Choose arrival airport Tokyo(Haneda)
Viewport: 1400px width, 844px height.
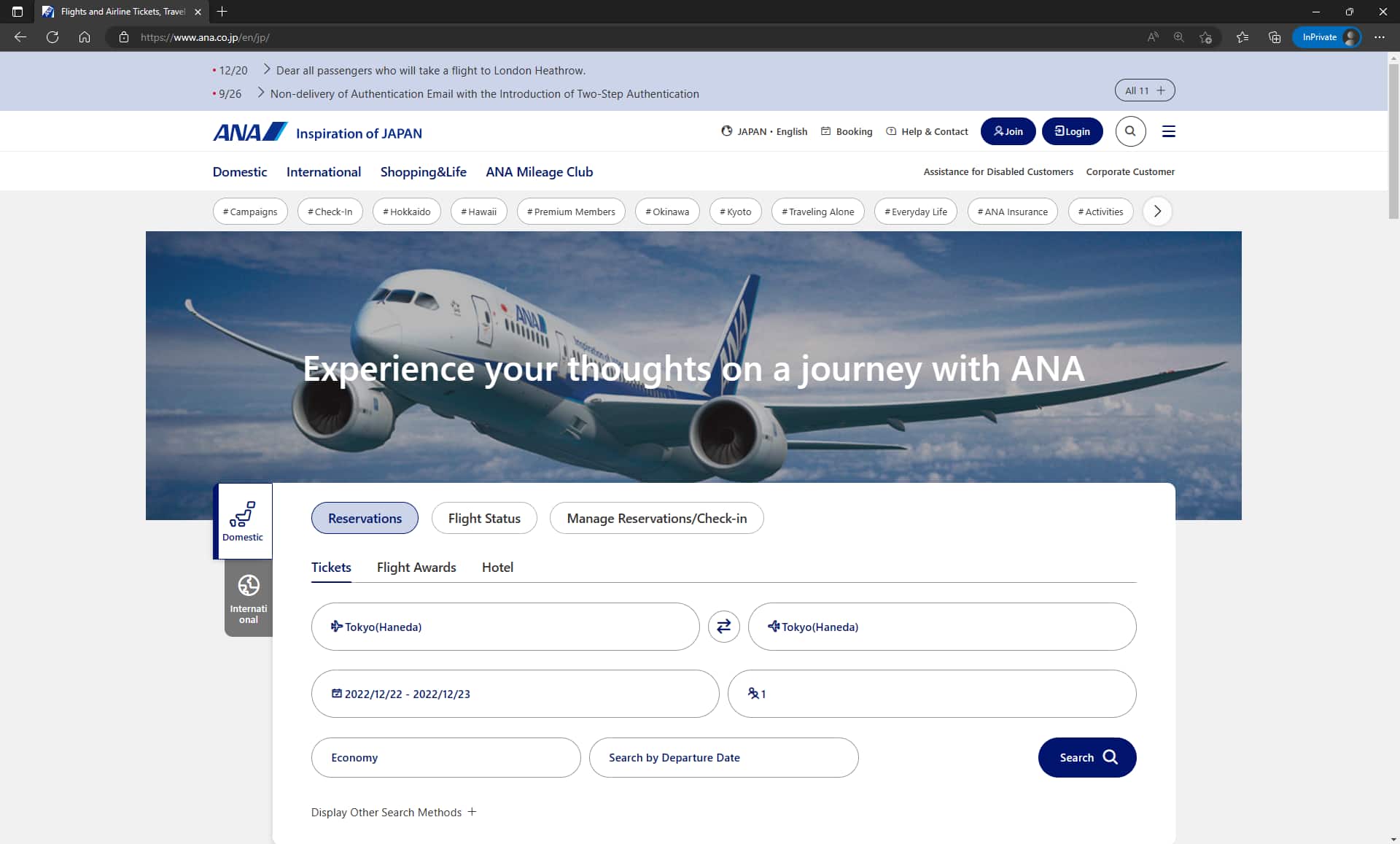coord(942,627)
